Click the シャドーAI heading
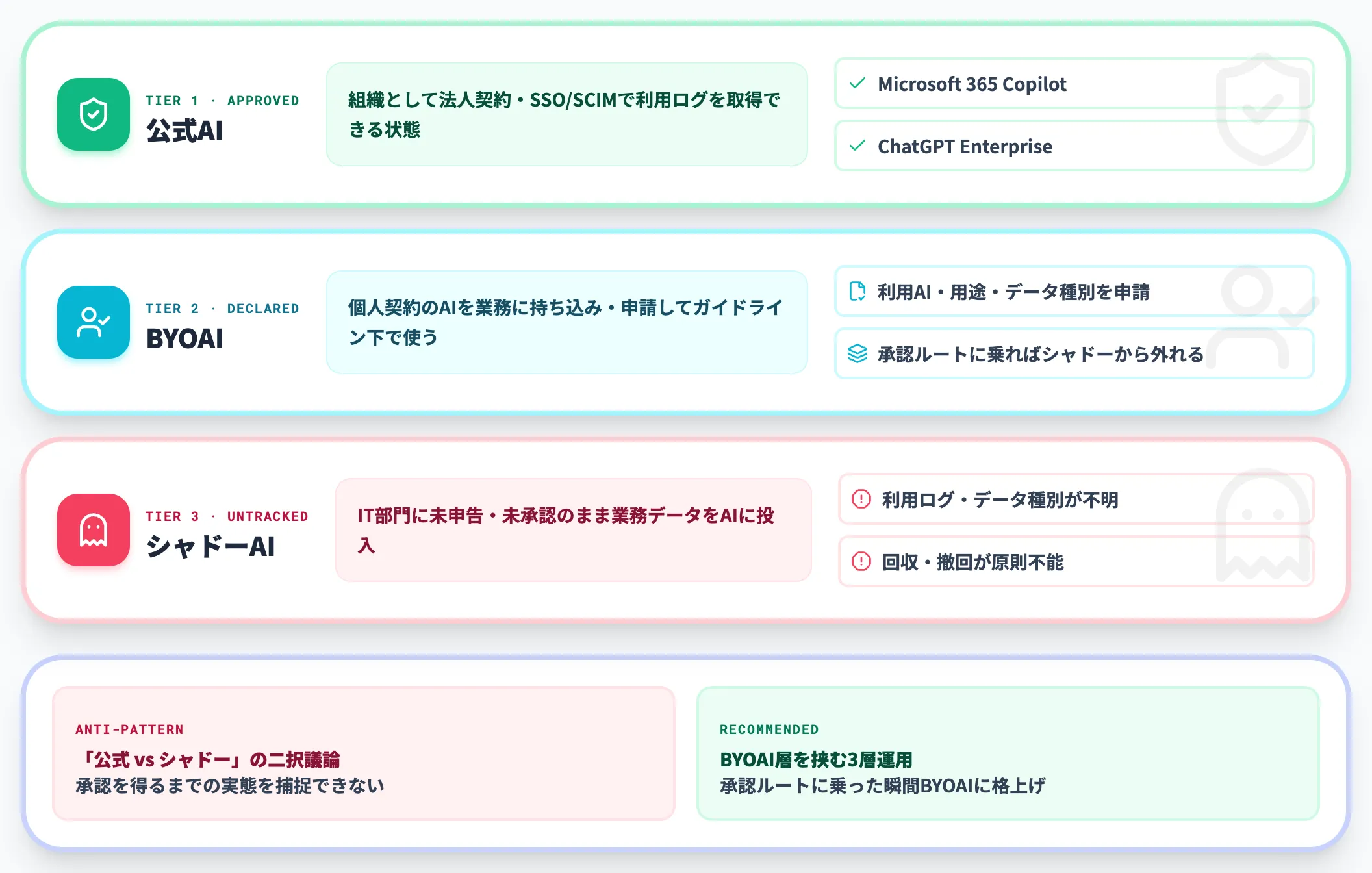This screenshot has height=873, width=1372. click(x=210, y=547)
